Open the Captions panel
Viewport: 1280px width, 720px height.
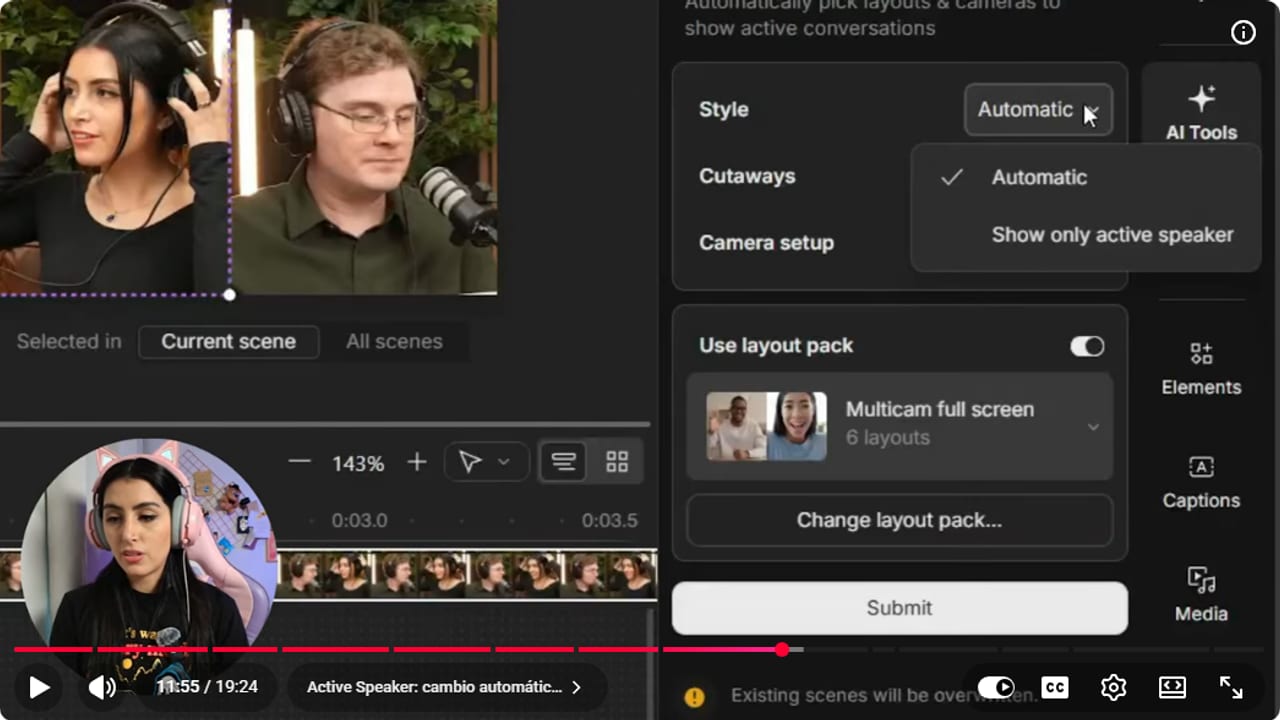click(1201, 481)
